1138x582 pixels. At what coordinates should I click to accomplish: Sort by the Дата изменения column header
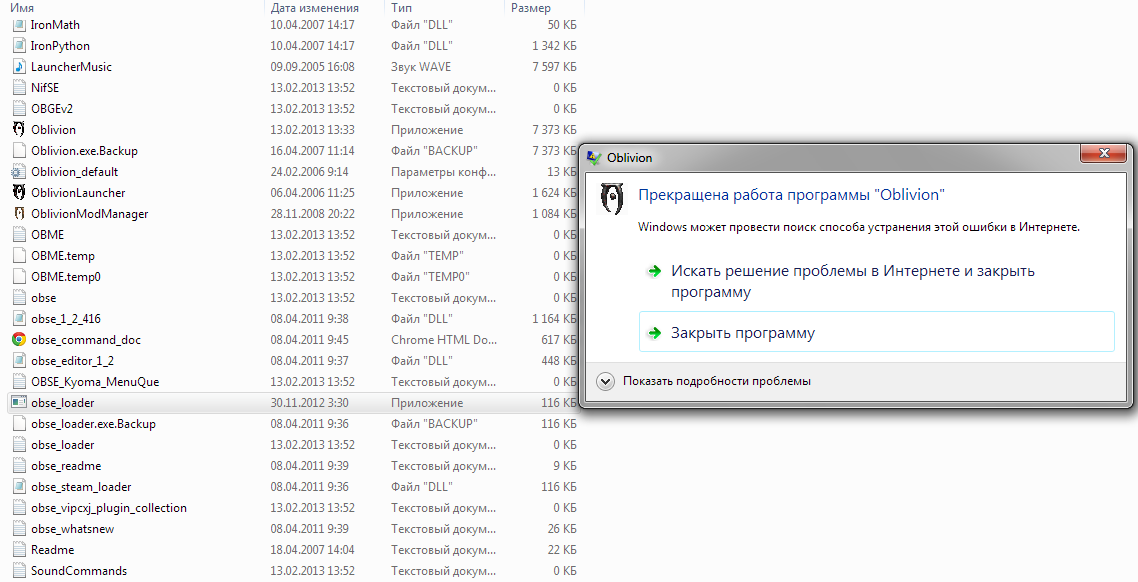[314, 8]
